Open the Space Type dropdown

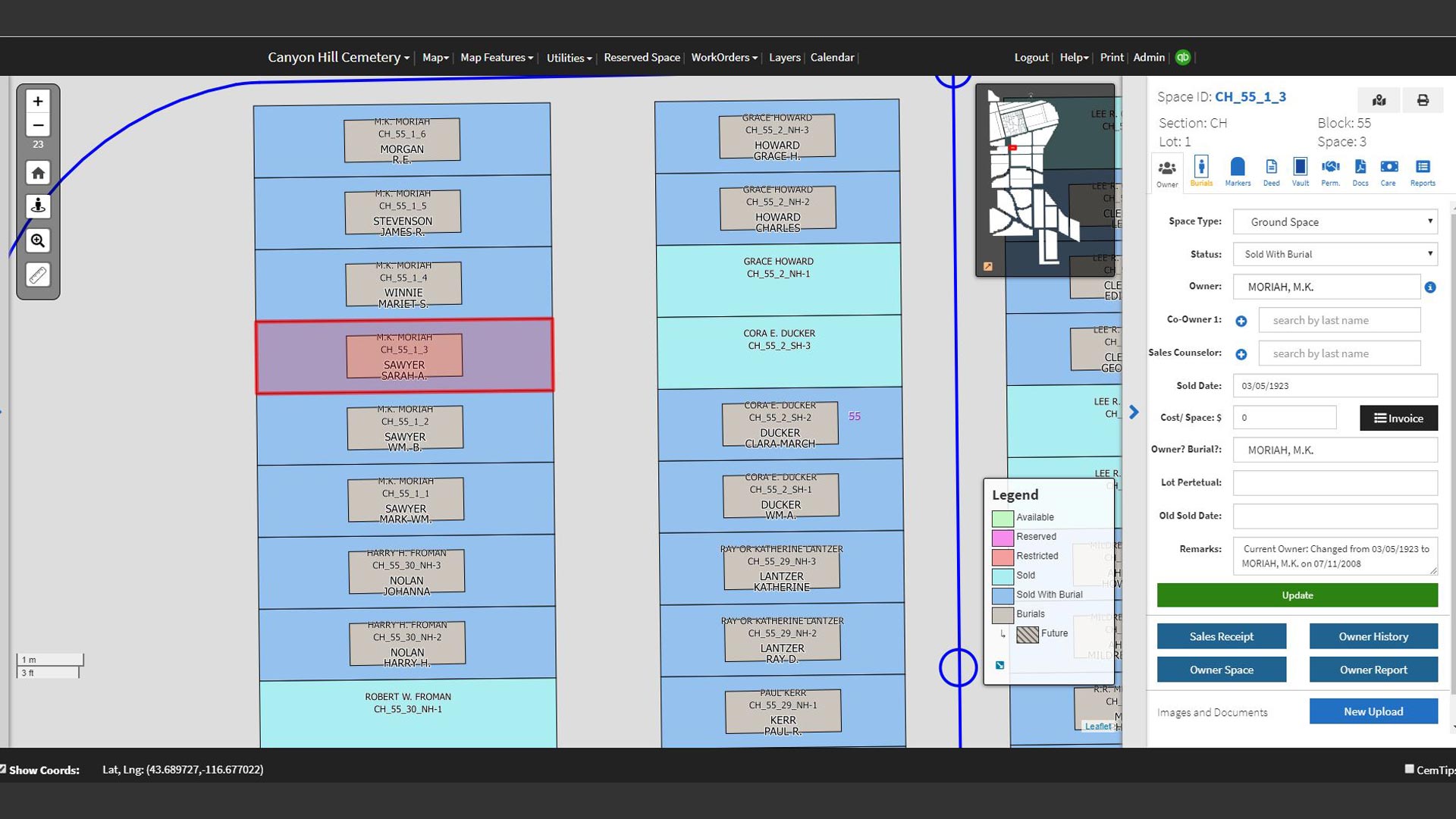click(x=1335, y=221)
